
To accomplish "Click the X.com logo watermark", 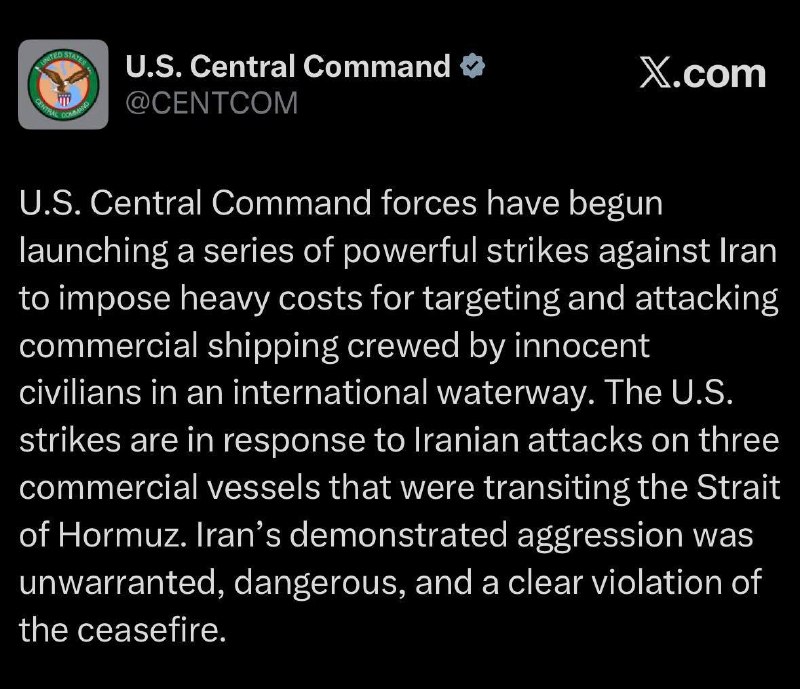I will click(703, 75).
